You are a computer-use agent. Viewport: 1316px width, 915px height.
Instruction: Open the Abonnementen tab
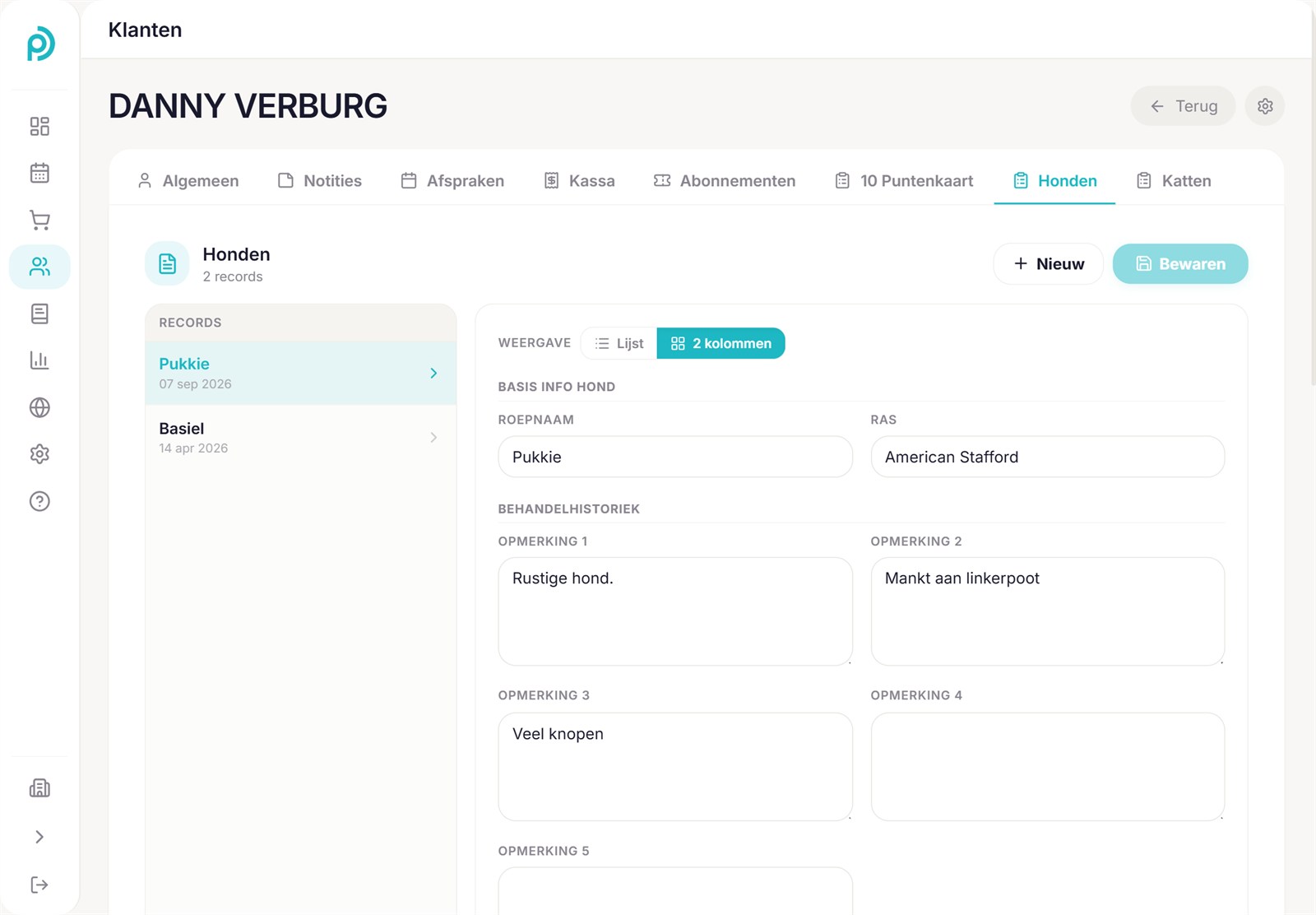tap(725, 181)
